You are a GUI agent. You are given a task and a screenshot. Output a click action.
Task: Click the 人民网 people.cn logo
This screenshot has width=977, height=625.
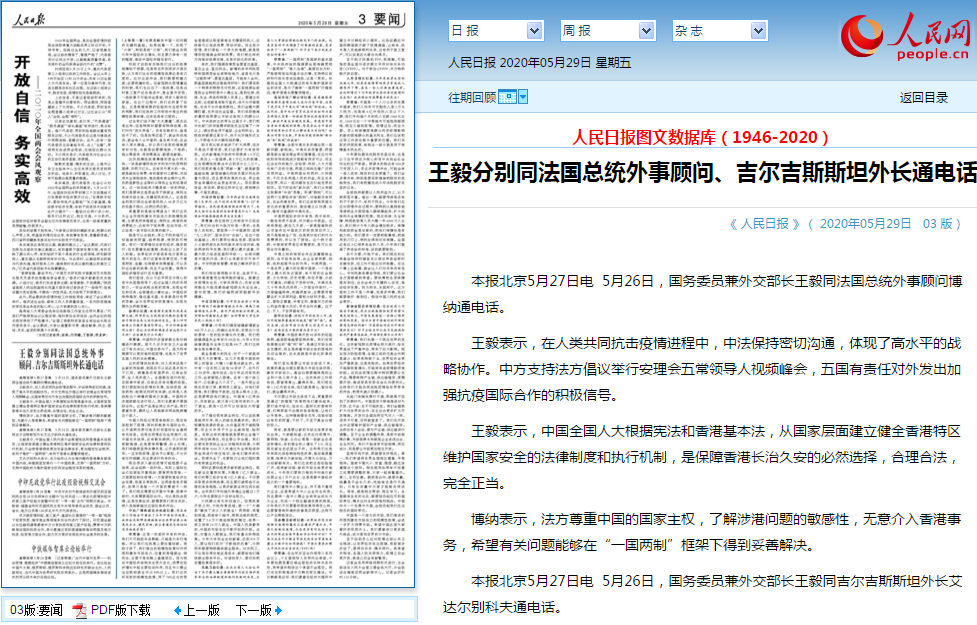click(x=905, y=36)
